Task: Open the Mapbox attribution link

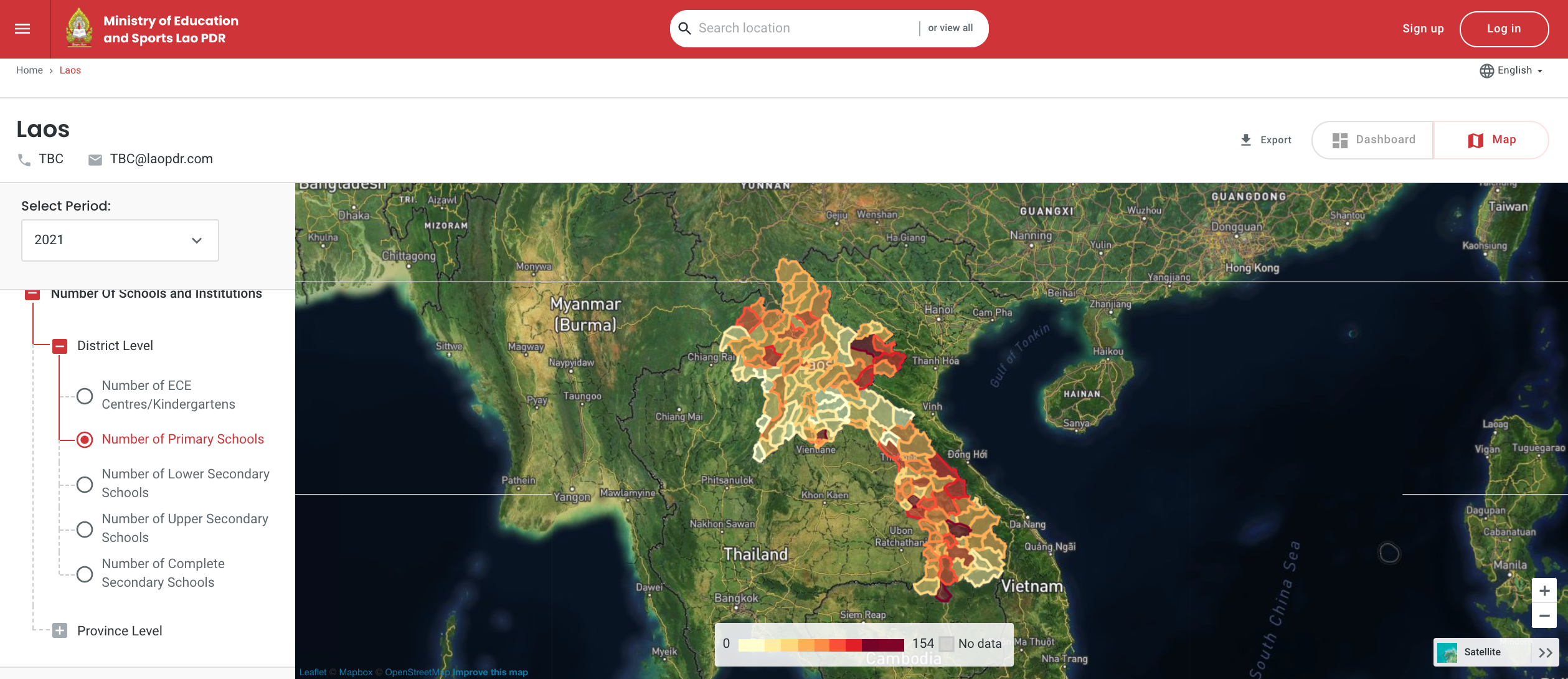Action: [356, 672]
